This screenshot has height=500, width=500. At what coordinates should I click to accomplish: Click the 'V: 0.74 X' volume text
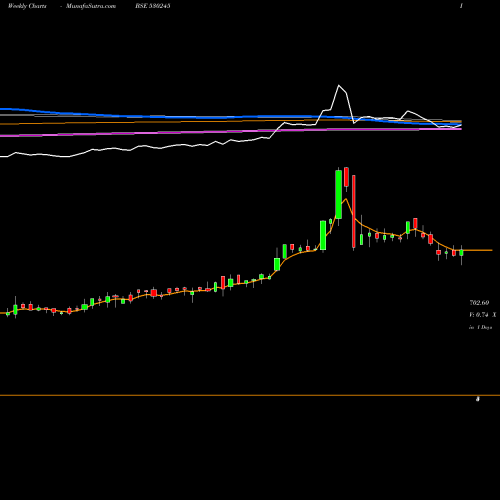click(483, 315)
